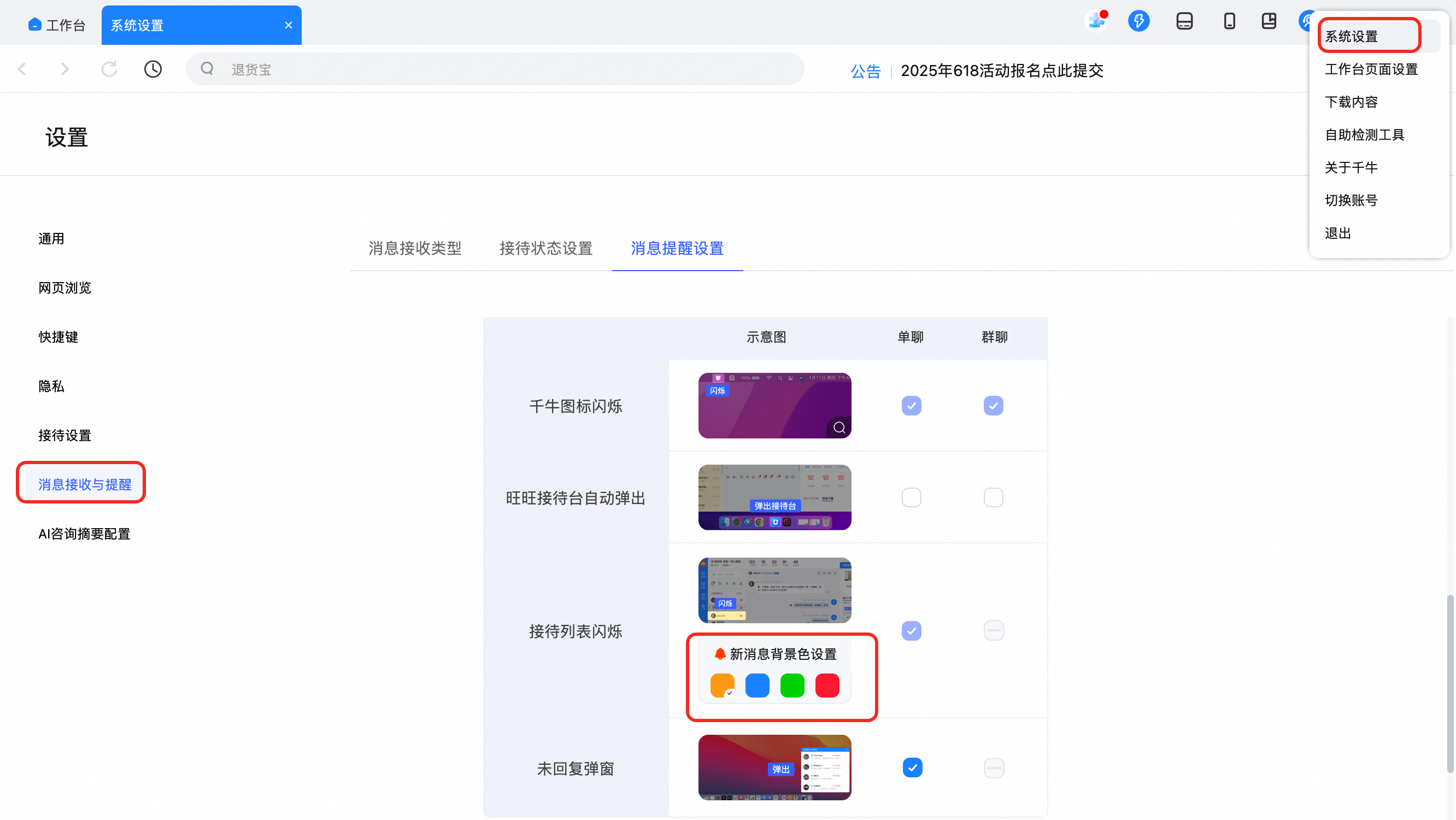View 接待列表闪烁 preview image

(x=774, y=590)
